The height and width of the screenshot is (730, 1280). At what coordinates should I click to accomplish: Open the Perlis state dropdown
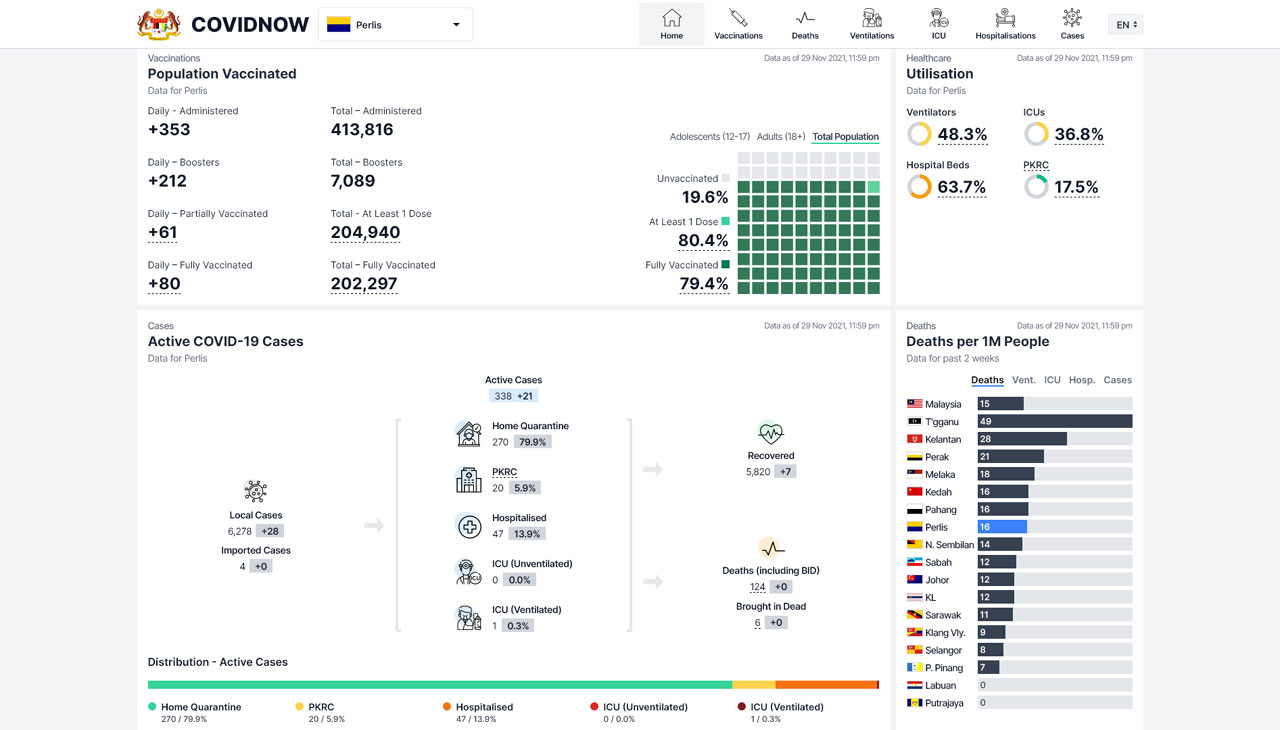[396, 24]
